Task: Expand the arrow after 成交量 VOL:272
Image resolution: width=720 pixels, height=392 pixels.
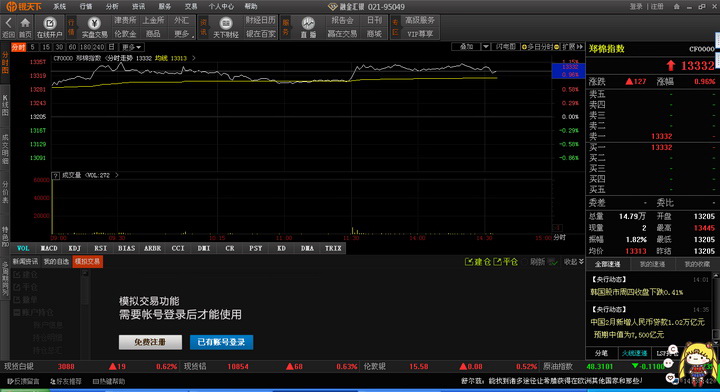Action: (117, 175)
